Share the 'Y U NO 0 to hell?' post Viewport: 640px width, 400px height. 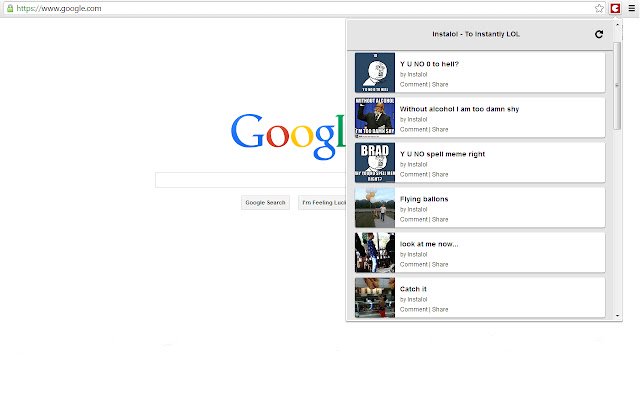440,84
